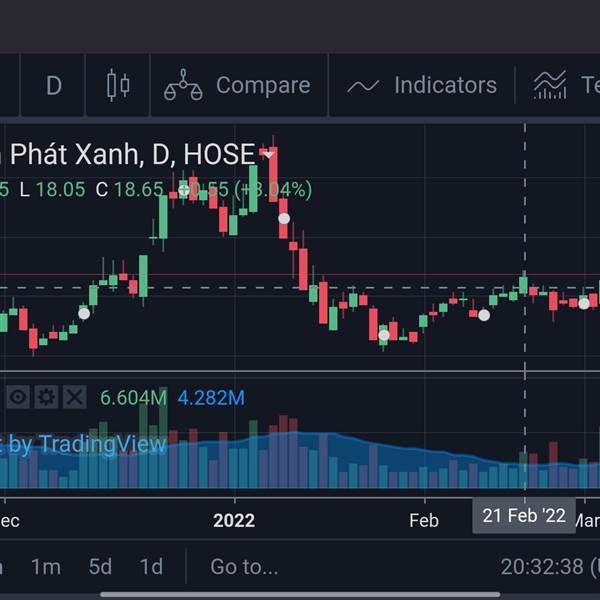The image size is (600, 600).
Task: Click the Phát Xanh, D, HOSE chart title
Action: coord(132,154)
